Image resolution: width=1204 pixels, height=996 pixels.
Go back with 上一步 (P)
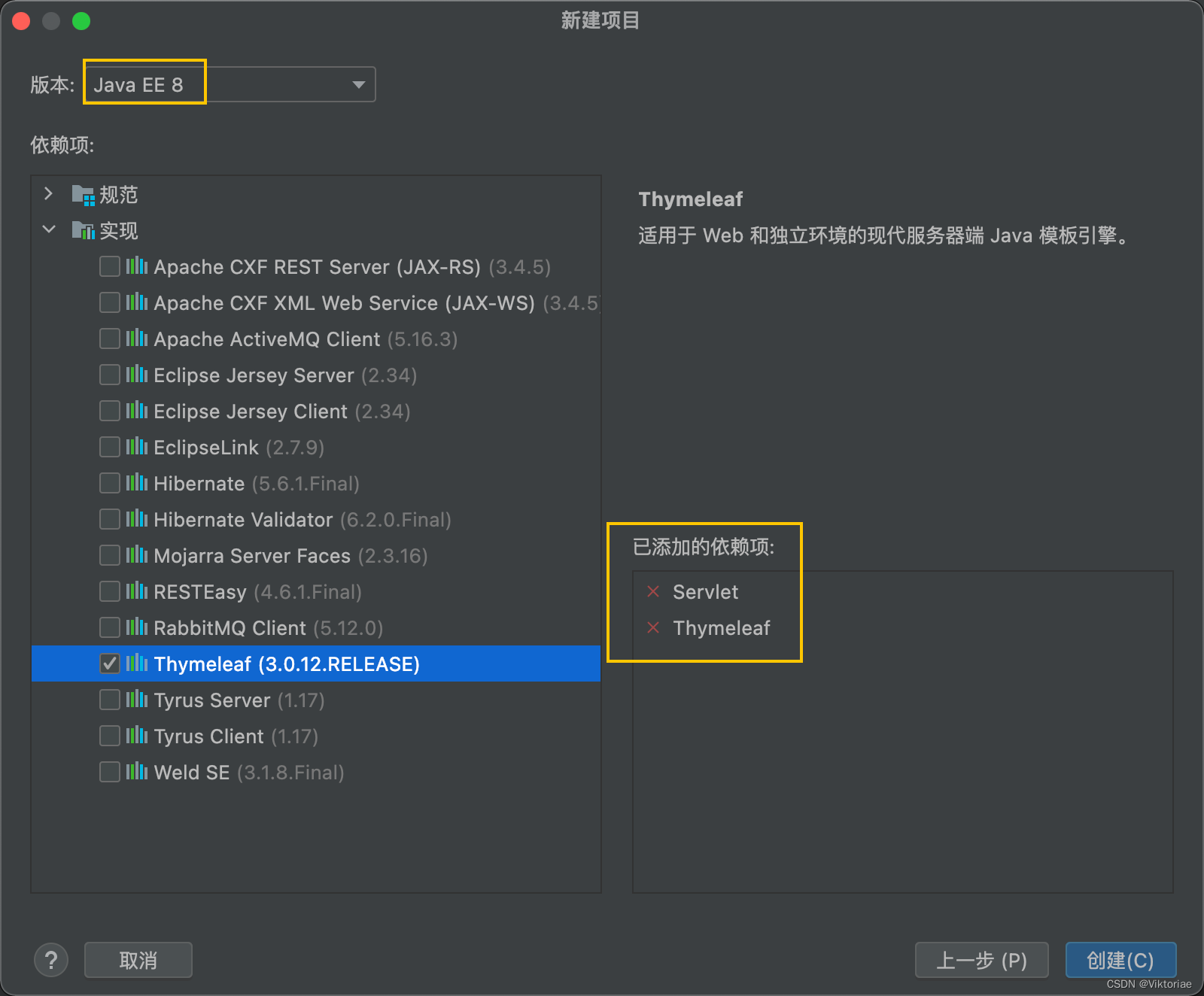click(x=981, y=960)
